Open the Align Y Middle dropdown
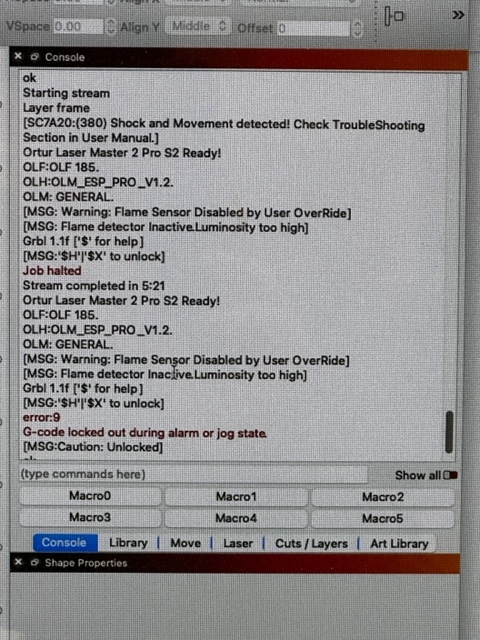 click(198, 27)
